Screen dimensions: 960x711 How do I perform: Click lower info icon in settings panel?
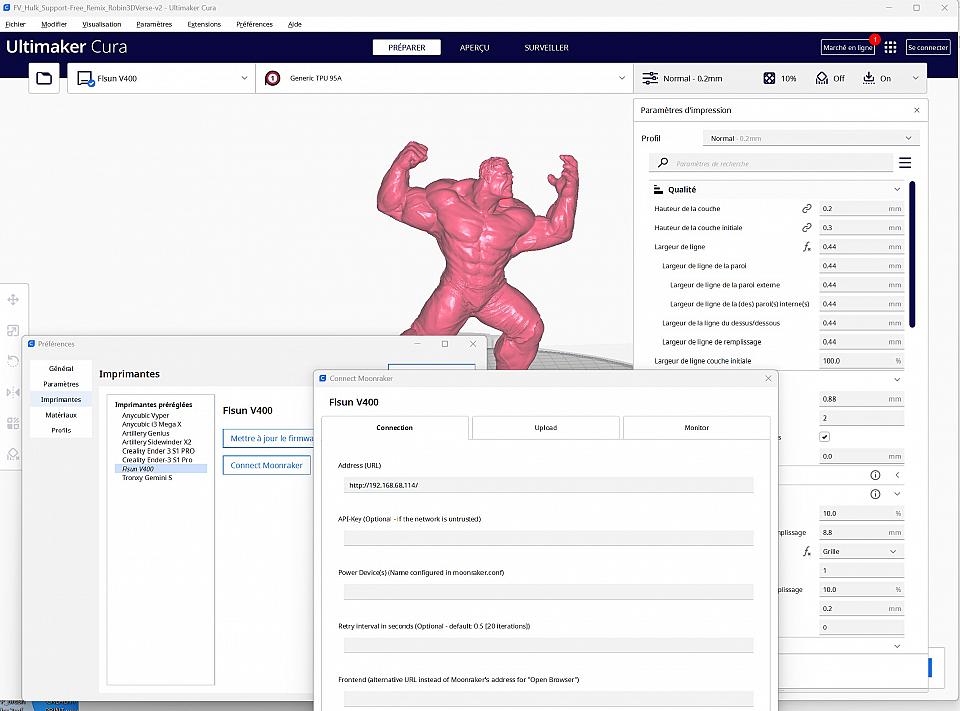876,494
